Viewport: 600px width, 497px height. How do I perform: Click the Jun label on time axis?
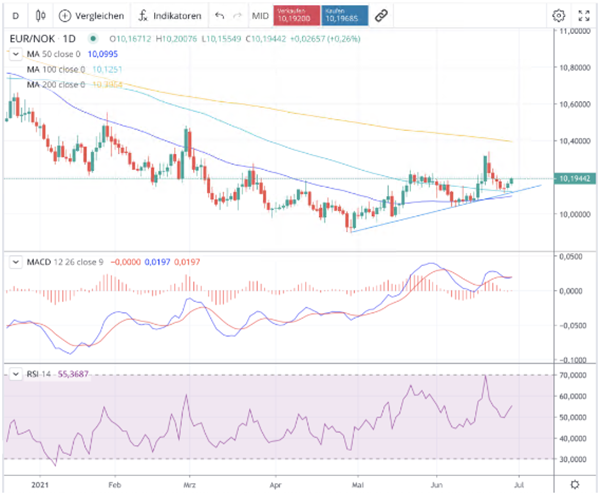[x=437, y=485]
